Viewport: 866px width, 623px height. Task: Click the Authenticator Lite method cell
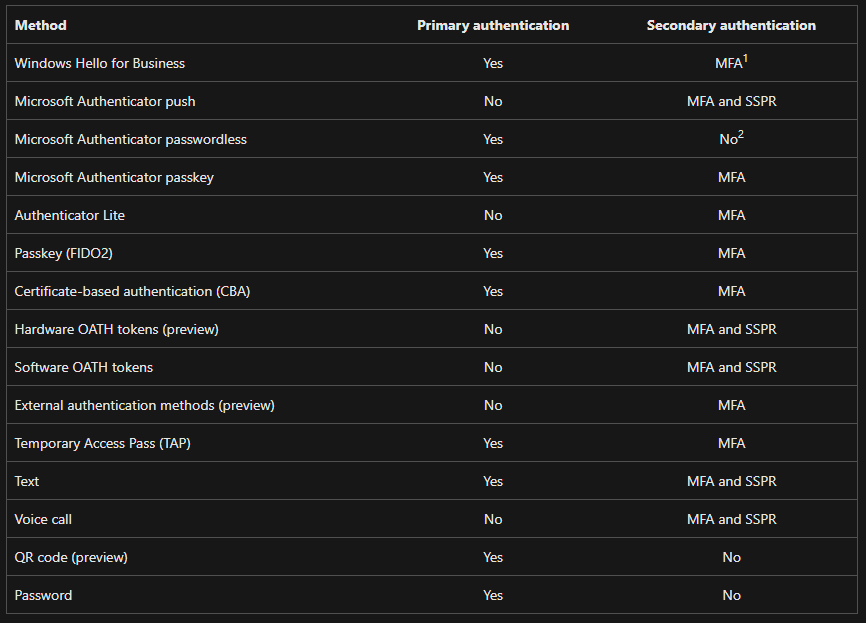point(69,215)
